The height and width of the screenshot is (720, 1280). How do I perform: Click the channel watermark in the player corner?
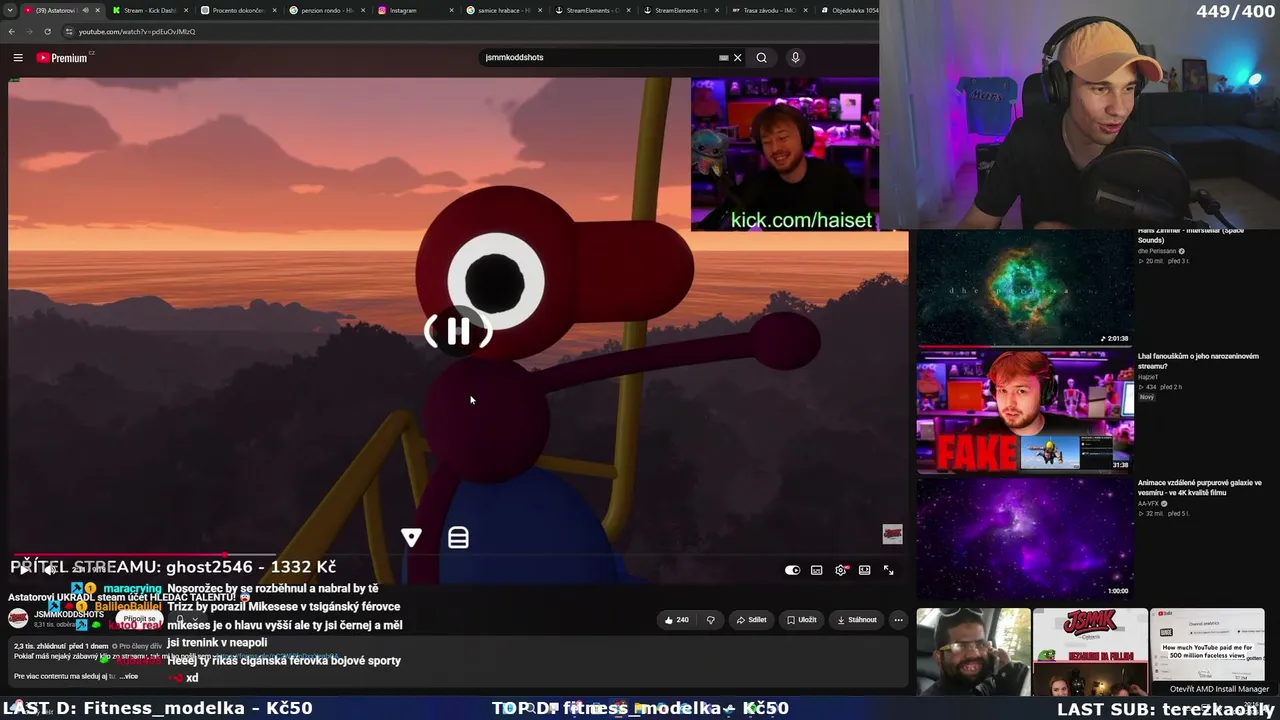click(x=892, y=535)
